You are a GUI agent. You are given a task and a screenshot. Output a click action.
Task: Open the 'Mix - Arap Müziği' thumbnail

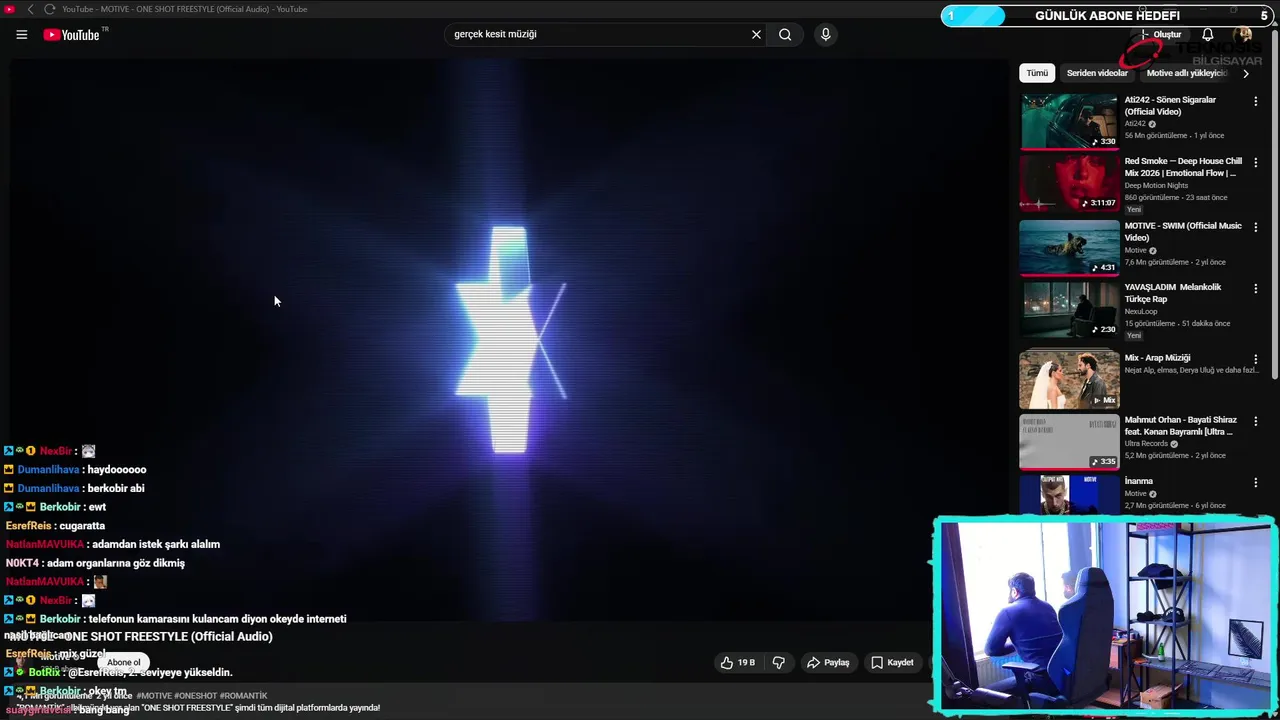click(x=1069, y=379)
